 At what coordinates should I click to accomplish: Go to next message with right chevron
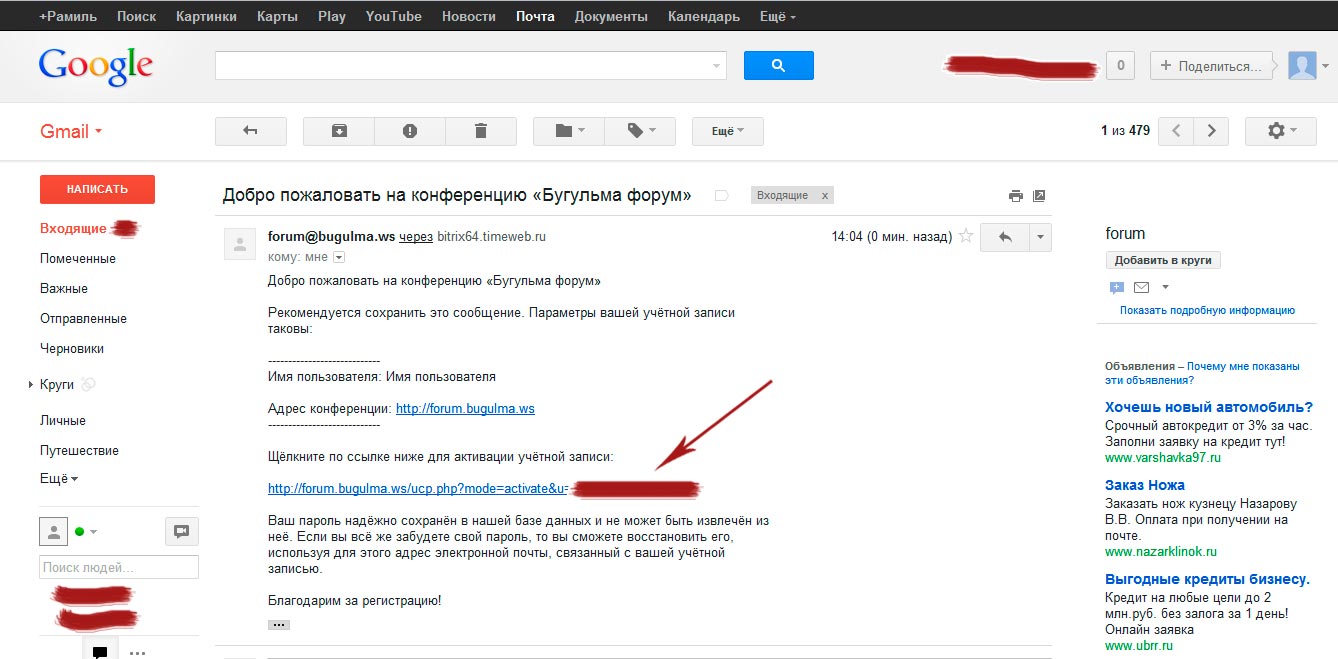1212,131
